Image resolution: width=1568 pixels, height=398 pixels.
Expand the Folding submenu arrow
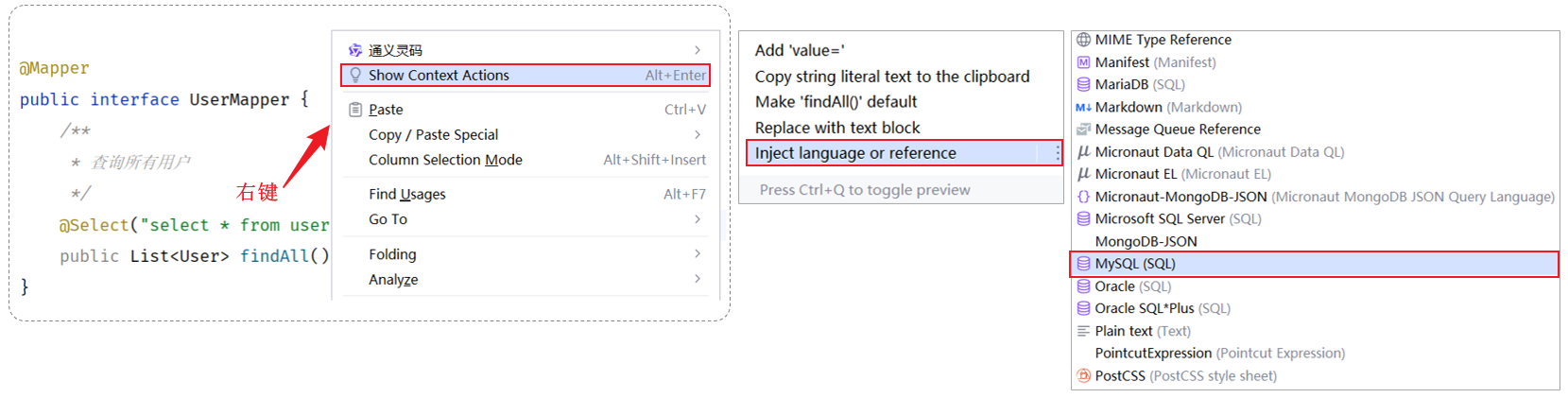point(698,253)
